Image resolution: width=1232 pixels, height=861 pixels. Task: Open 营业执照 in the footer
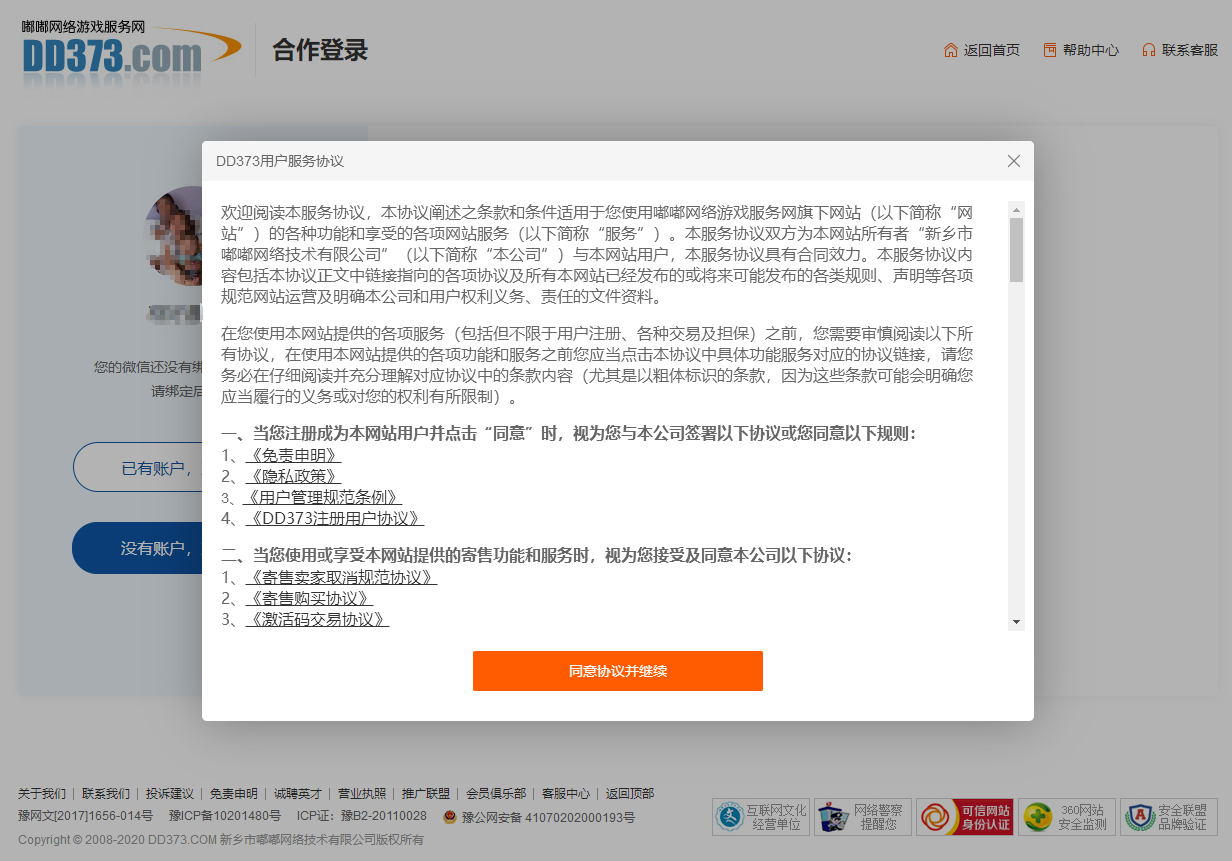362,793
